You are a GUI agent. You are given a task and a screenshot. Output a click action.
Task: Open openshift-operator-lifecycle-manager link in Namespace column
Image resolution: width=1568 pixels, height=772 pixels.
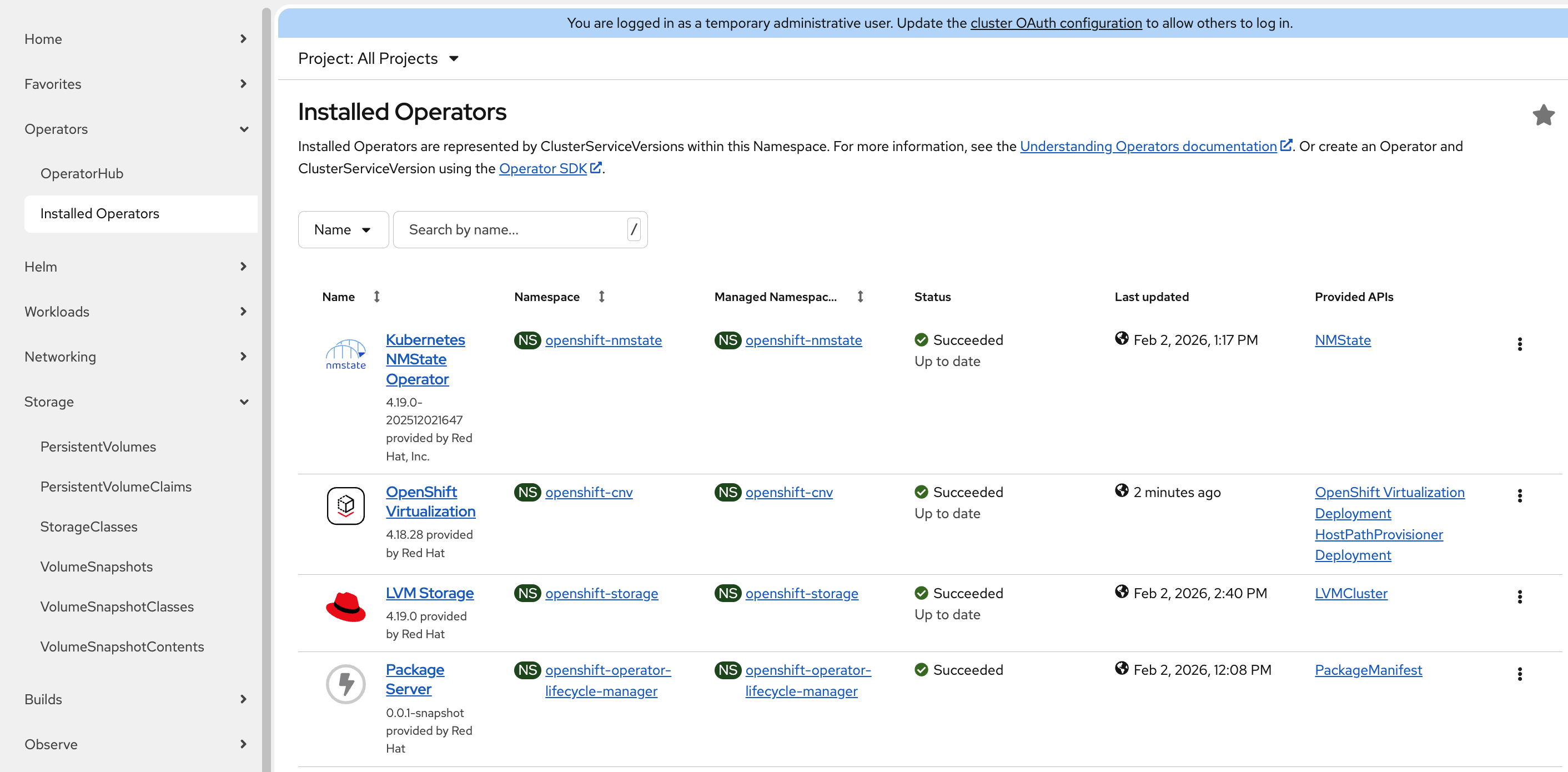[x=607, y=680]
